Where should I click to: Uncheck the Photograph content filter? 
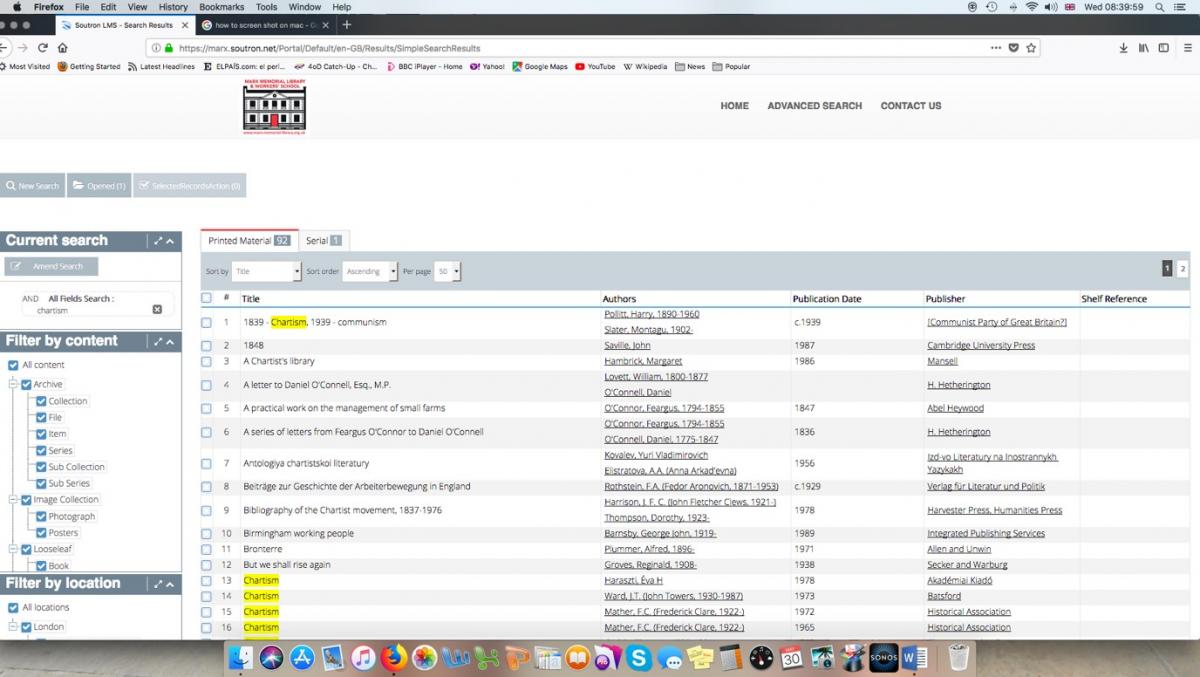tap(41, 517)
